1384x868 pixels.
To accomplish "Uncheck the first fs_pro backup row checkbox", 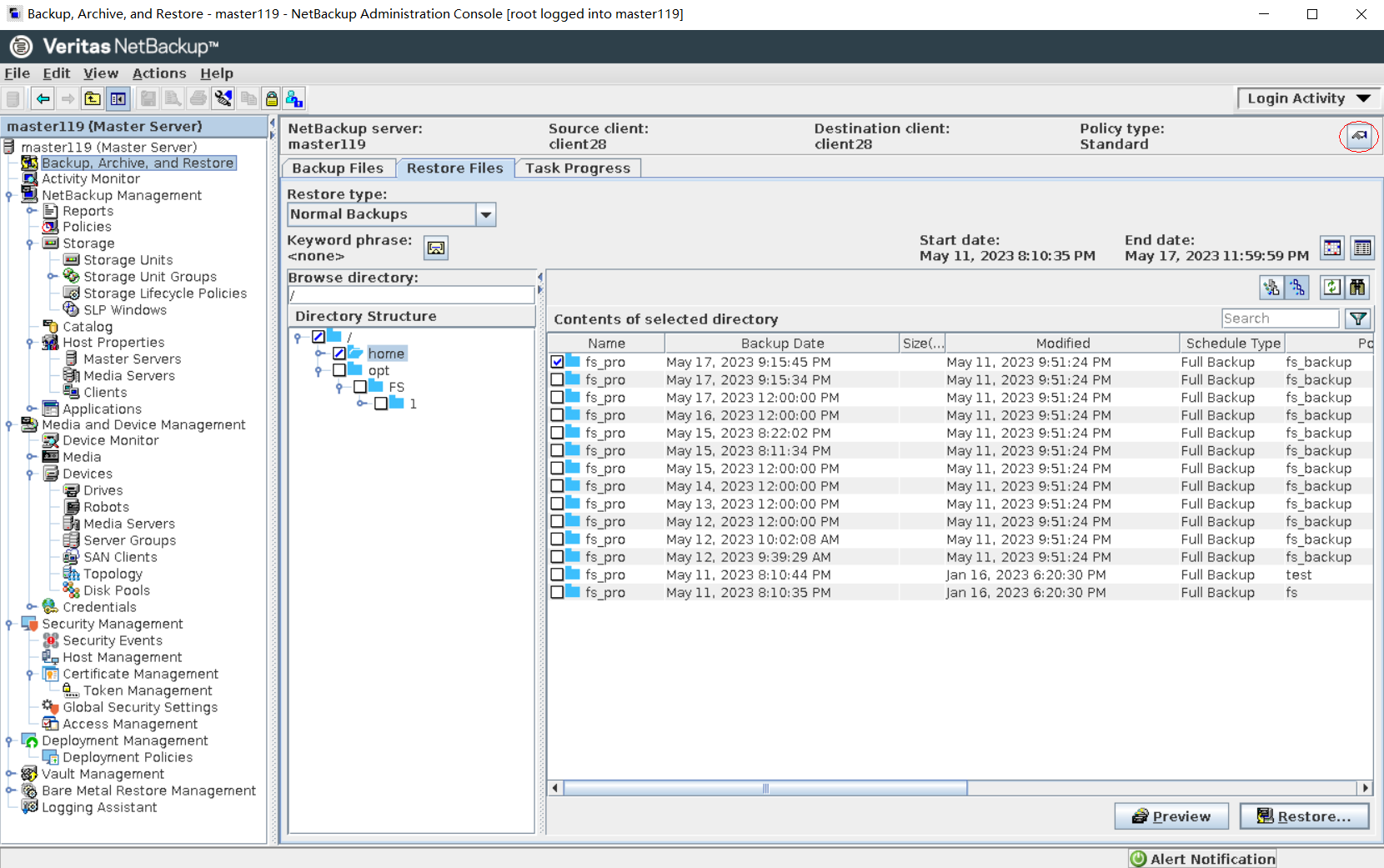I will tap(557, 362).
